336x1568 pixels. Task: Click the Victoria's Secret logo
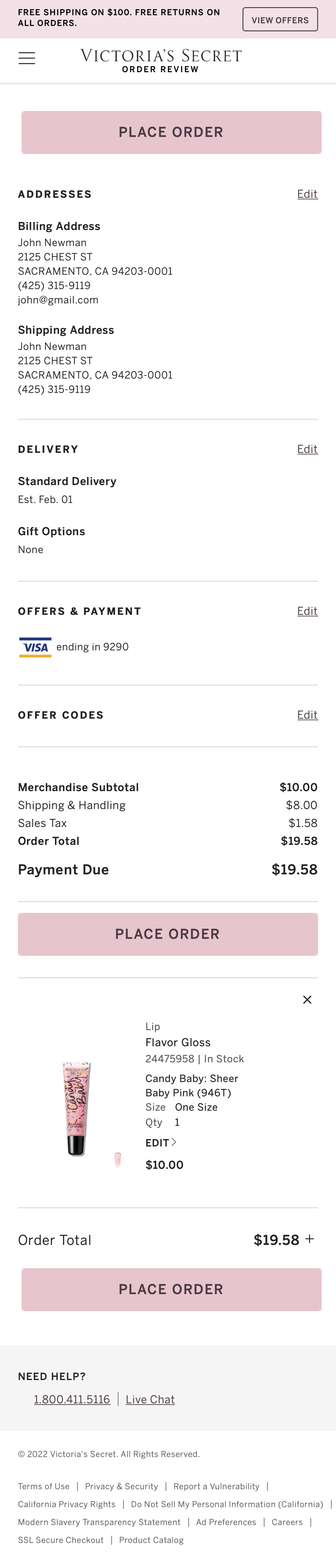pos(161,56)
